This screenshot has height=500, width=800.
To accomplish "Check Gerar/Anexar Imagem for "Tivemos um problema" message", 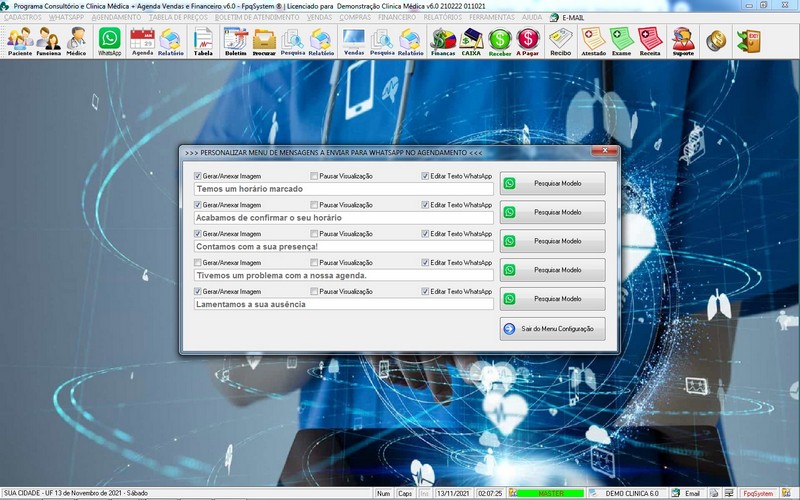I will [x=198, y=263].
